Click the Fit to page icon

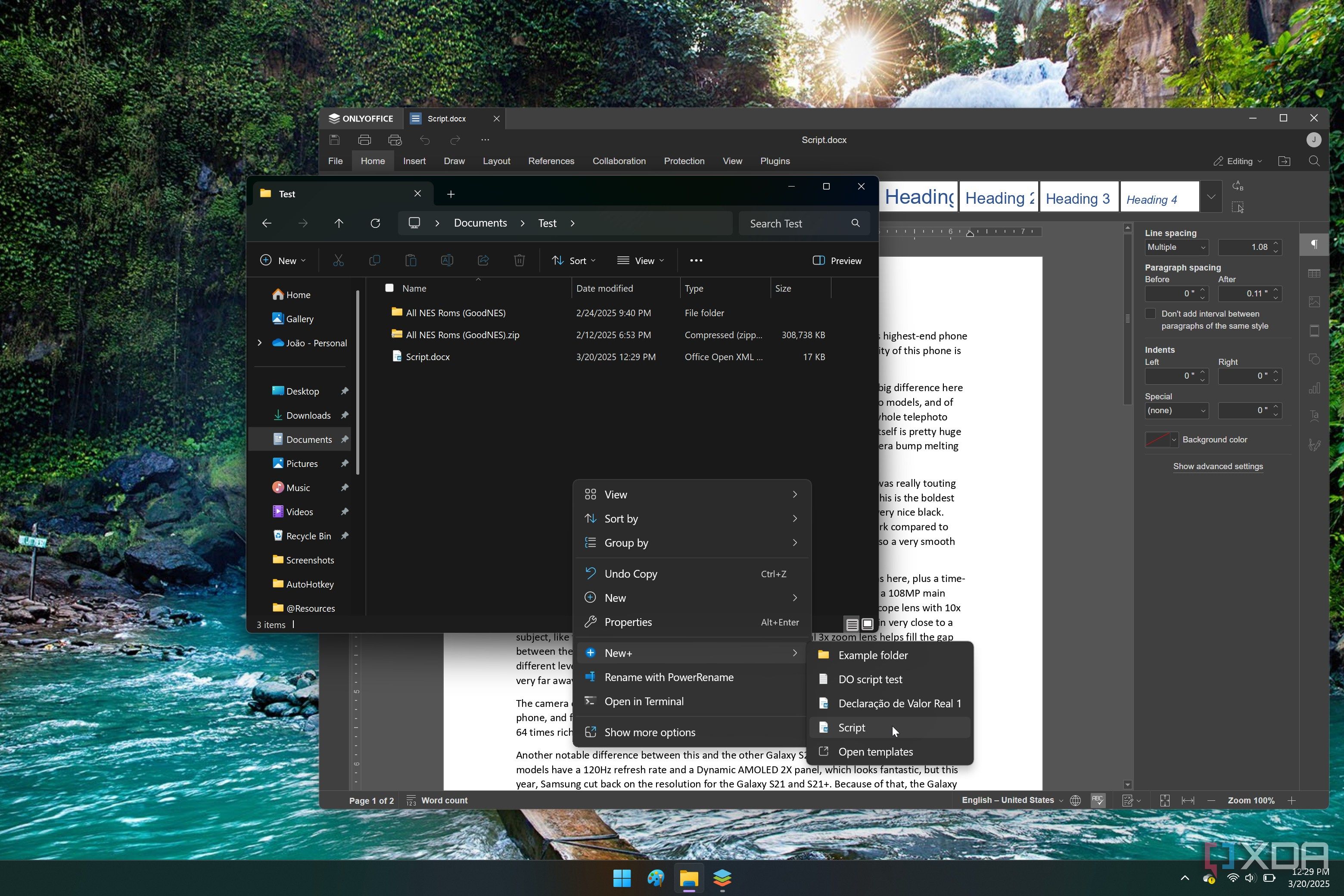pos(1165,800)
